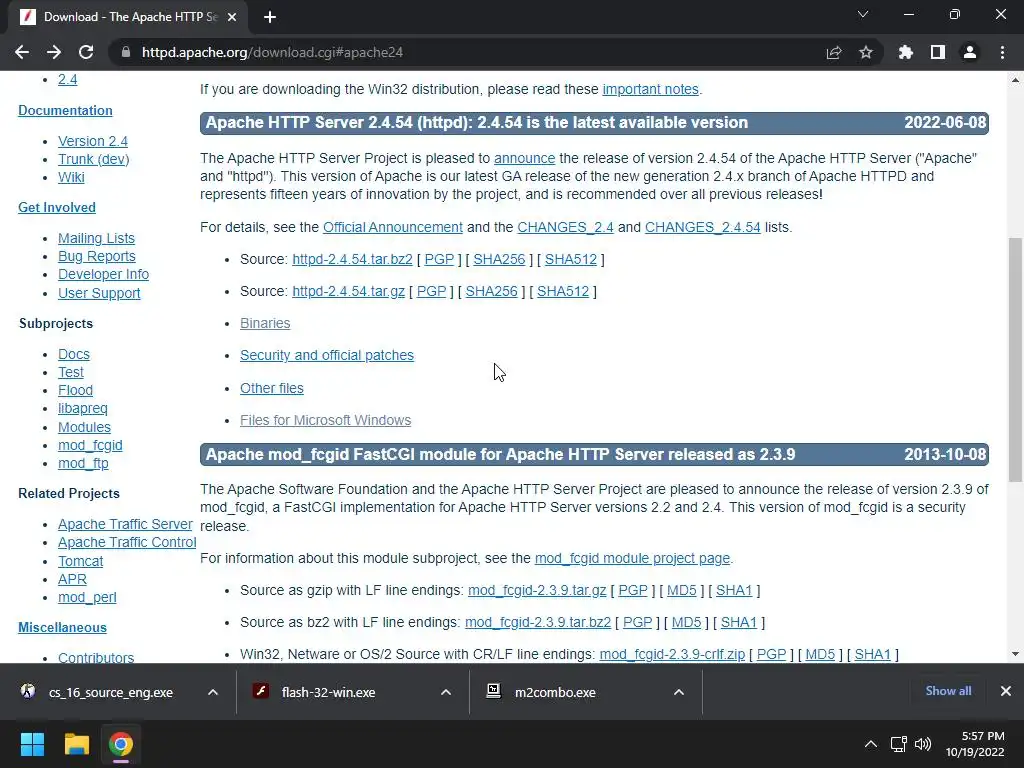The image size is (1024, 768).
Task: Open the important notes link
Action: pyautogui.click(x=650, y=89)
